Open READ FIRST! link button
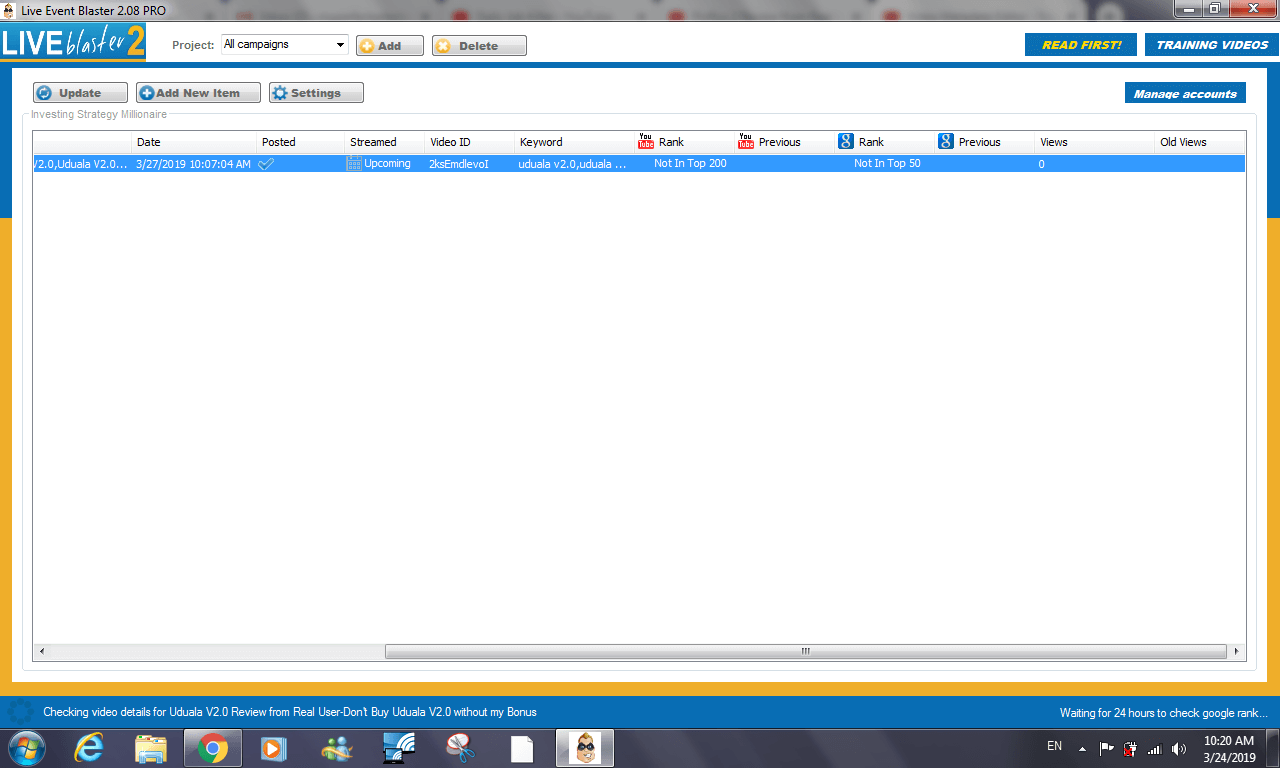Screen dimensions: 1280x768 1081,45
